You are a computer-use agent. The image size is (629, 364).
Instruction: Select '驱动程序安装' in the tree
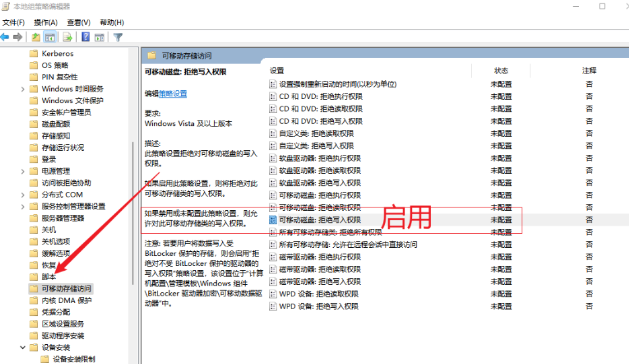(63, 336)
